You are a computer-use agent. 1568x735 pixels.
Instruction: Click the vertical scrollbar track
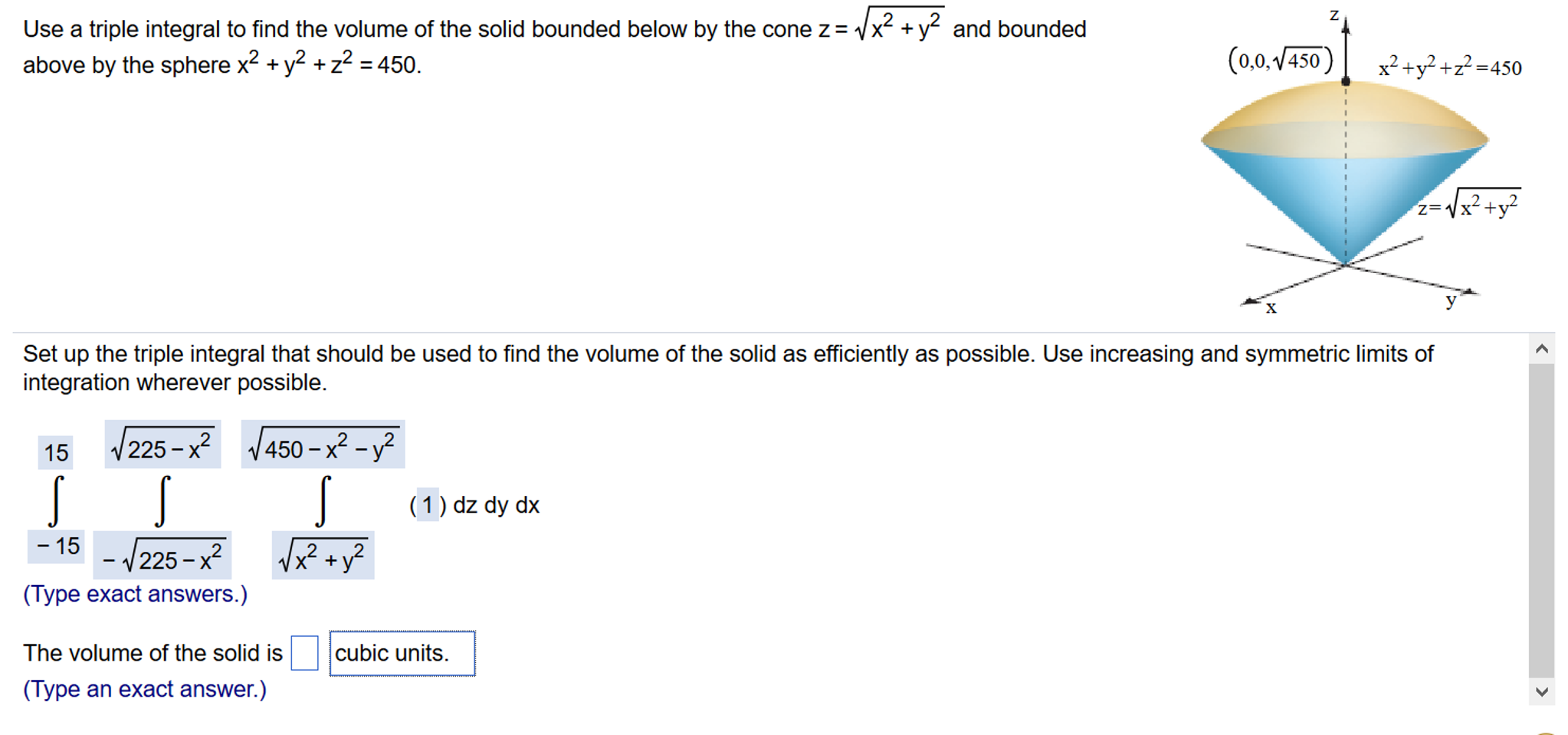pyautogui.click(x=1542, y=521)
